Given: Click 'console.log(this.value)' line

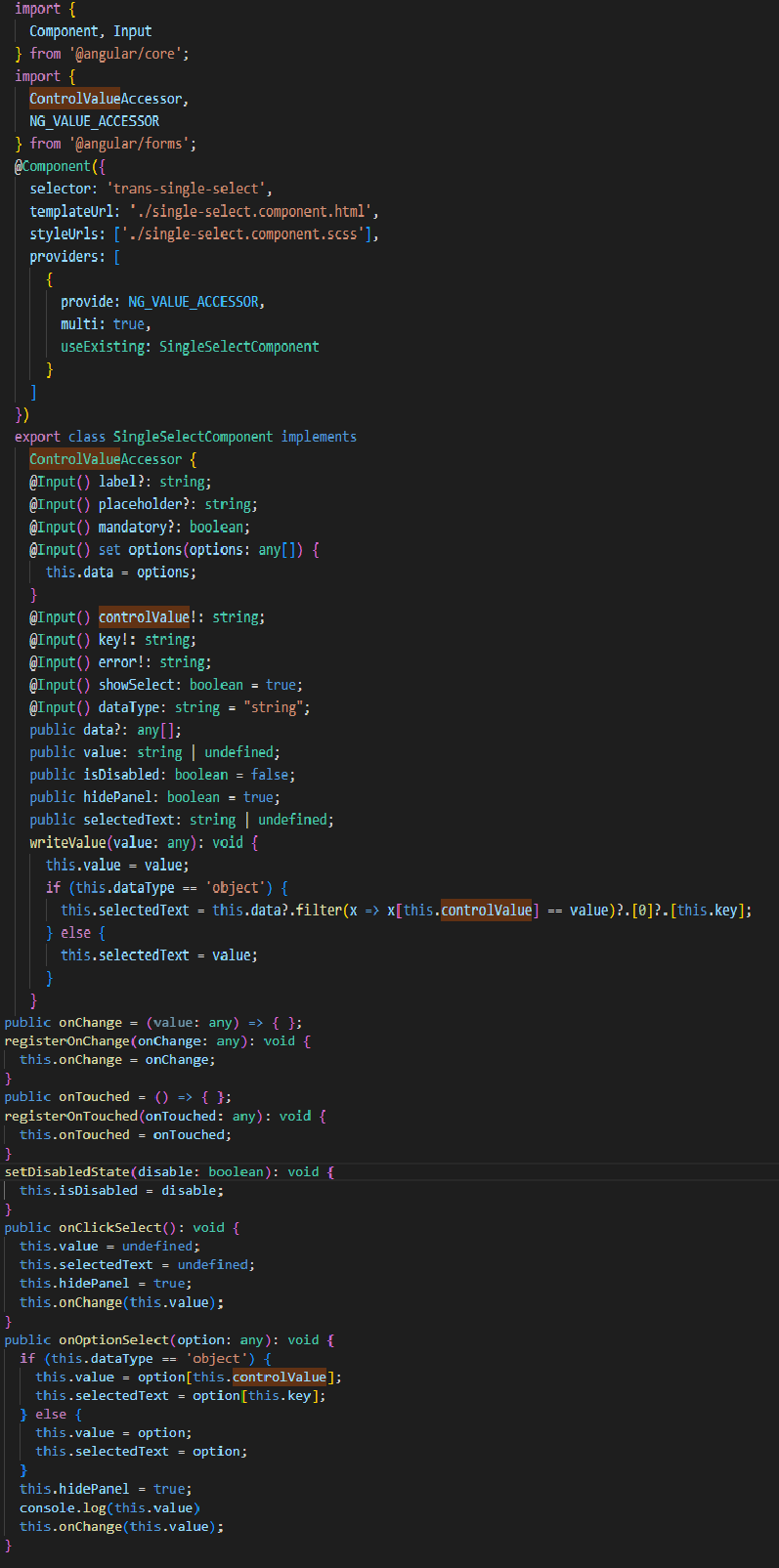Looking at the screenshot, I should (x=109, y=1507).
